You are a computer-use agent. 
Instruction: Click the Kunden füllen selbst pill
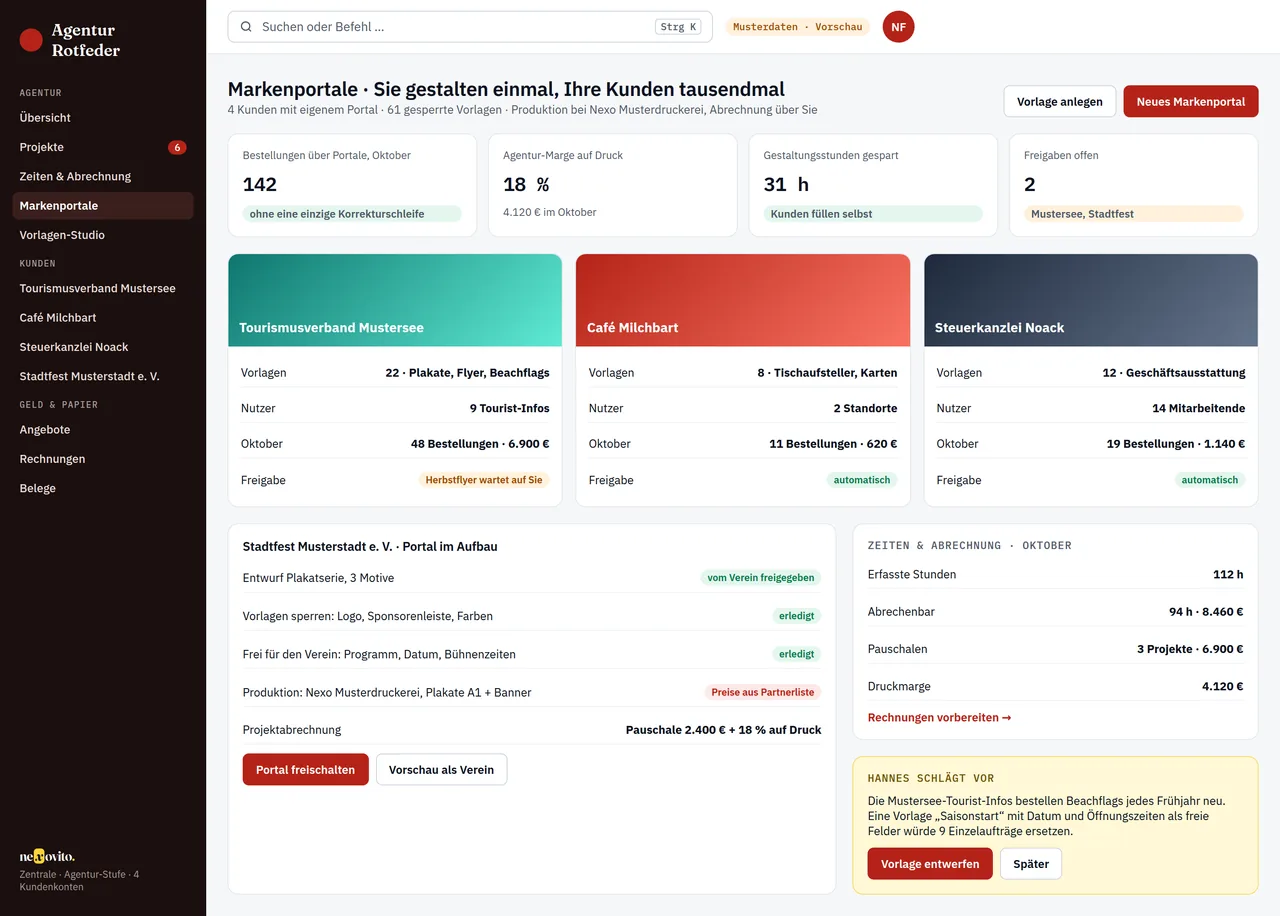coord(873,214)
